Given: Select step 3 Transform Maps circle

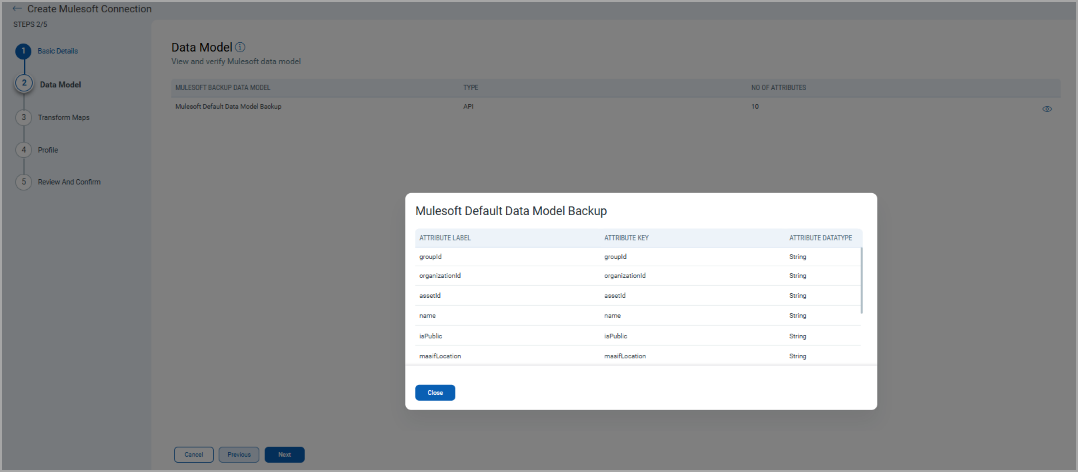Looking at the screenshot, I should point(24,117).
